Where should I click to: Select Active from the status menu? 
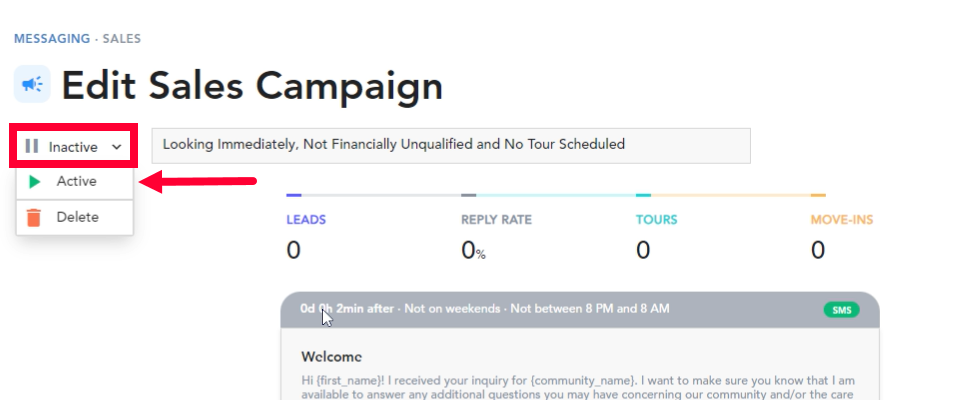click(75, 182)
